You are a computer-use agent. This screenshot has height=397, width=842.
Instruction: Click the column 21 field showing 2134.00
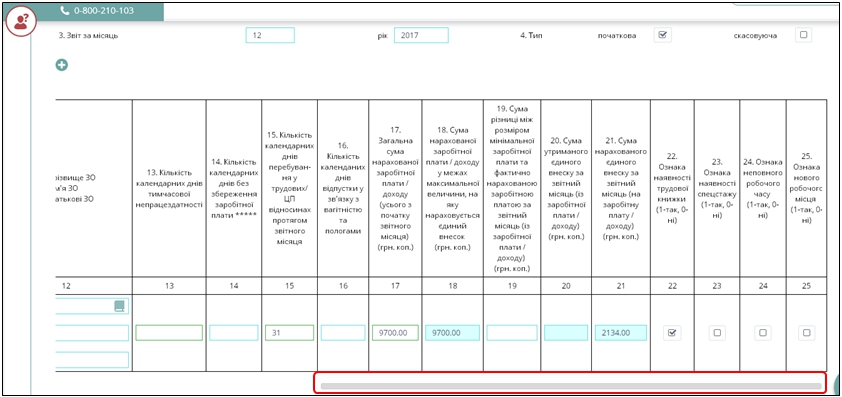click(x=621, y=333)
